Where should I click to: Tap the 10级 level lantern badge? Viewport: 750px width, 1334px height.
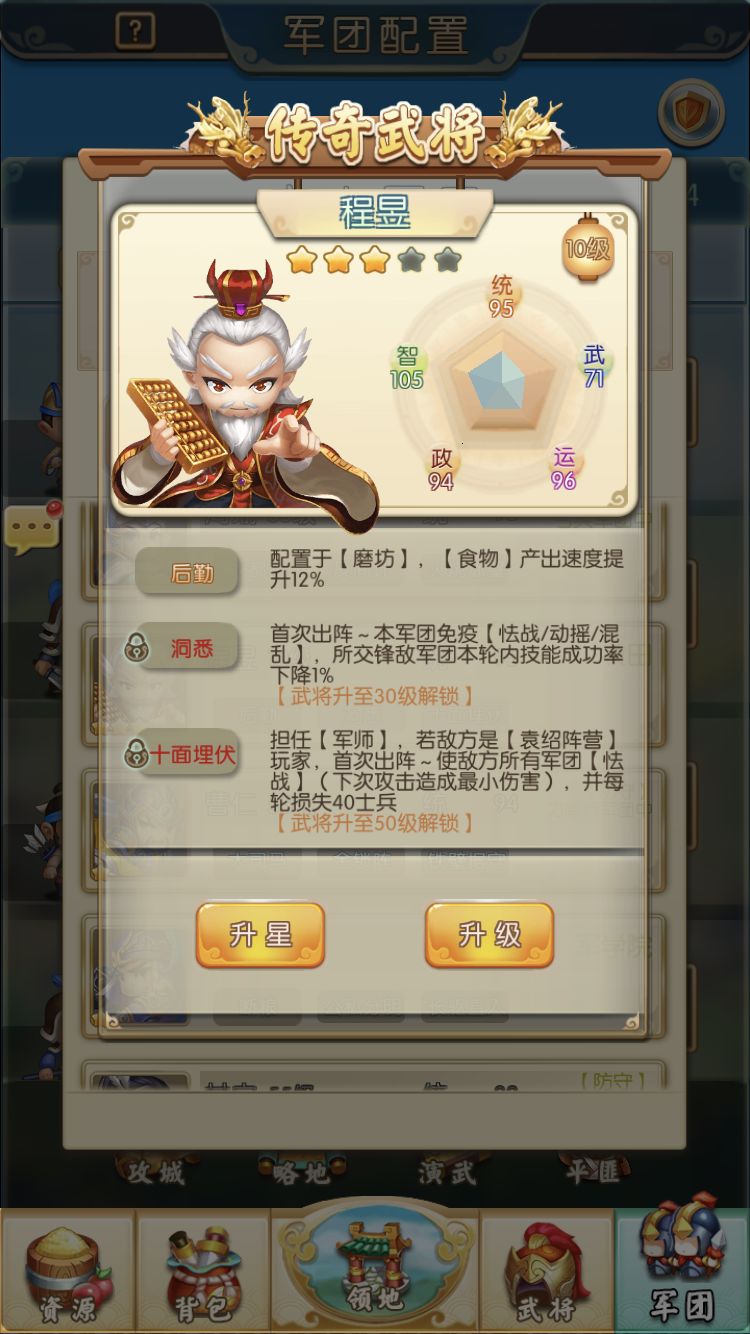588,246
